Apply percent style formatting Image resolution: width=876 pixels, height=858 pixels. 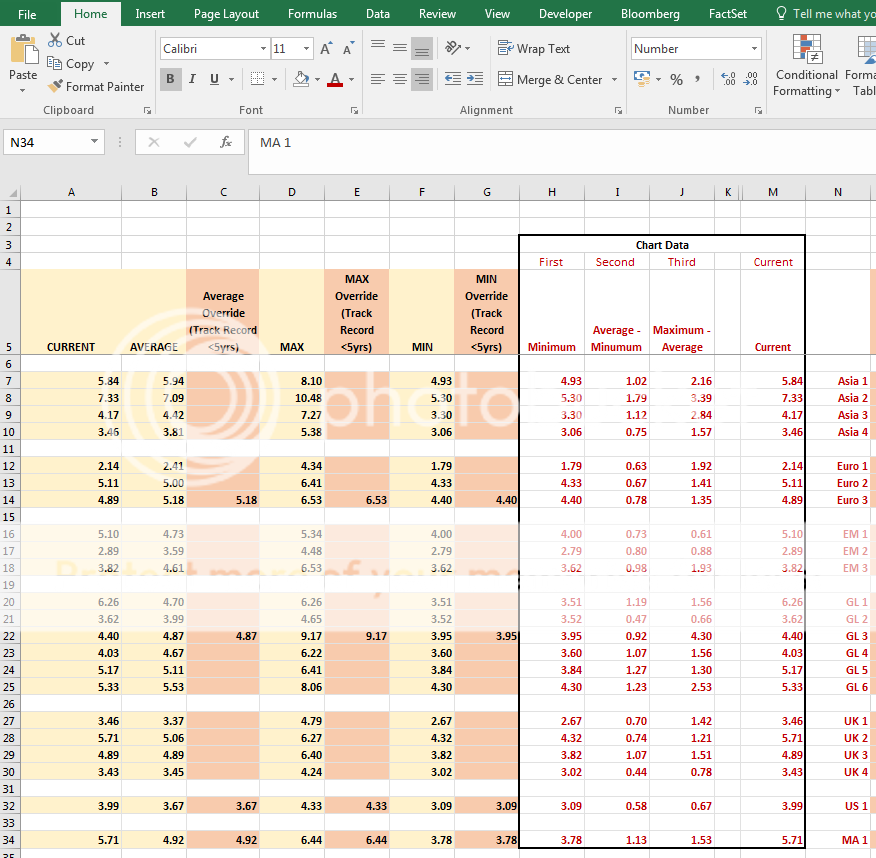(679, 79)
